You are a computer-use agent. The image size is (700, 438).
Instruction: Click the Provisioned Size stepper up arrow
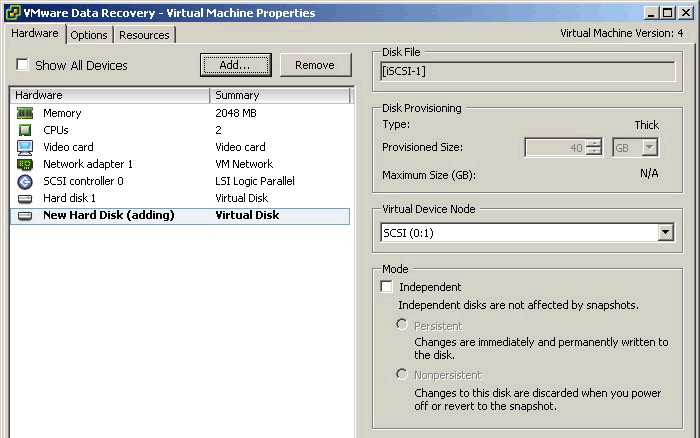tap(594, 143)
